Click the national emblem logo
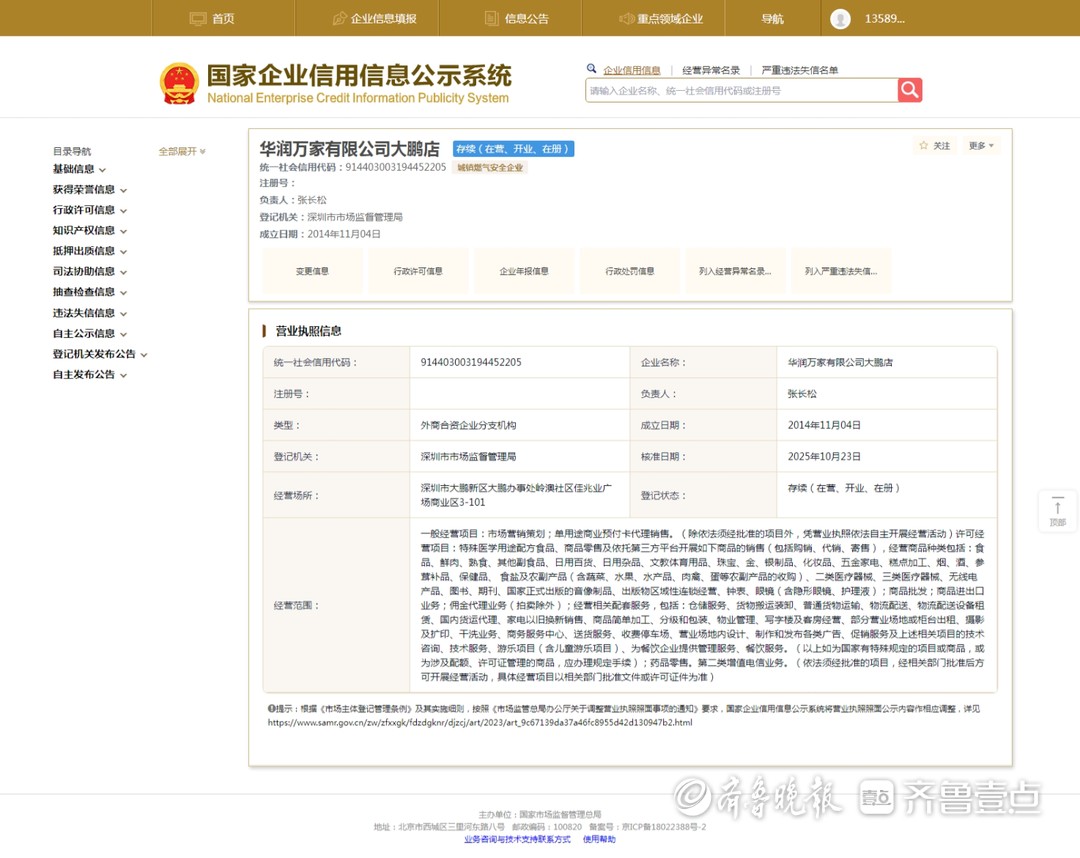This screenshot has width=1080, height=858. (179, 83)
